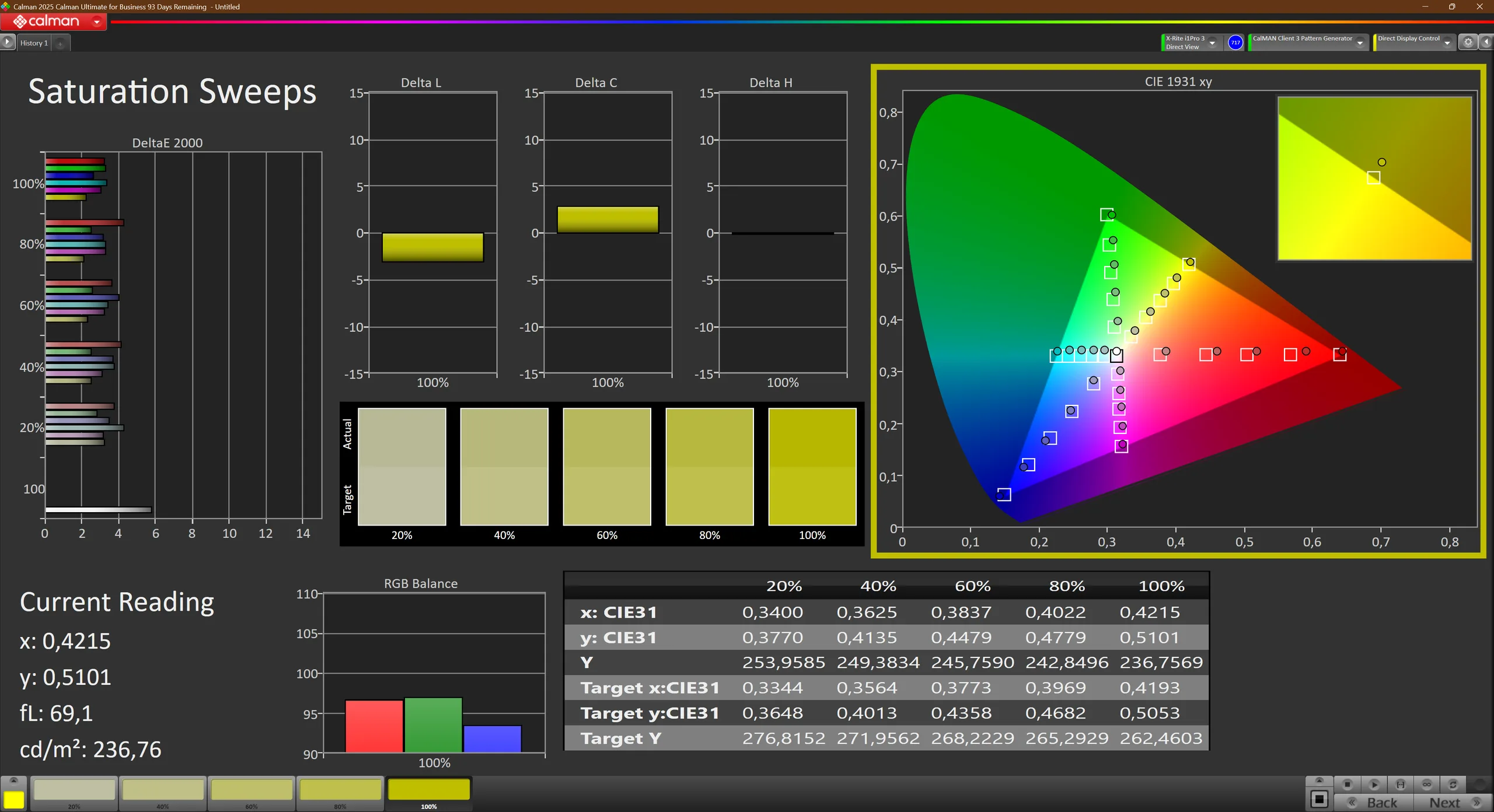This screenshot has width=1494, height=812.
Task: Open the settings gear icon
Action: (1468, 43)
